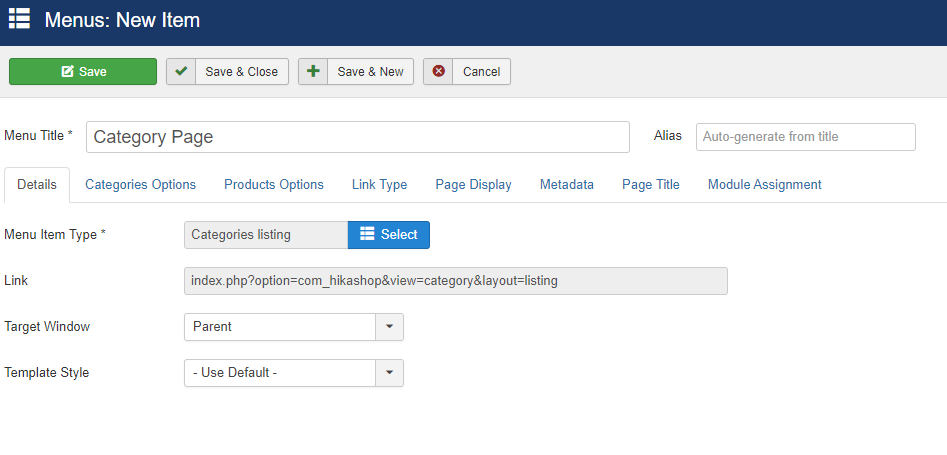Image resolution: width=947 pixels, height=455 pixels.
Task: Switch to the Categories Options tab
Action: pos(140,185)
